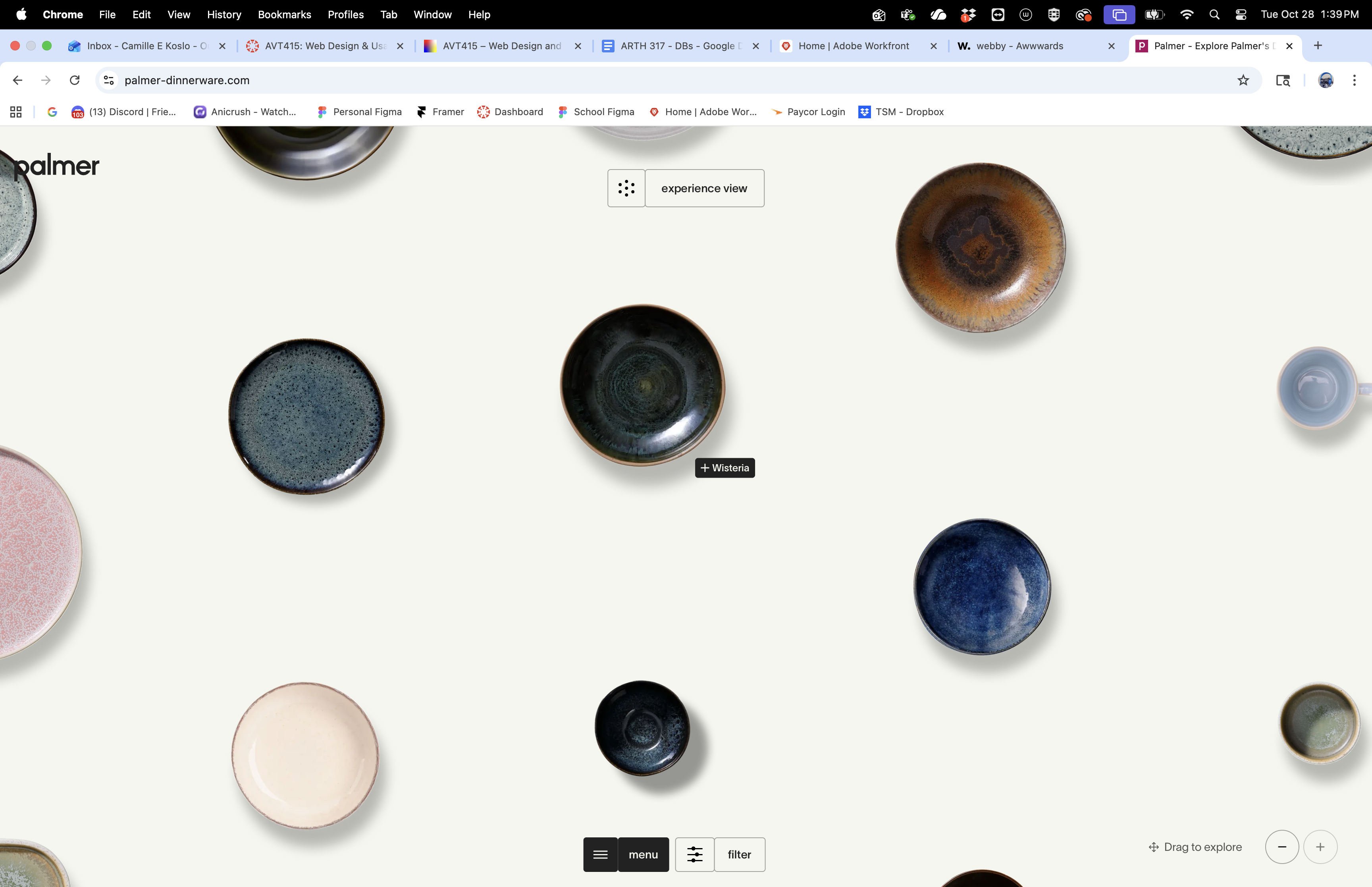This screenshot has height=887, width=1372.
Task: Add the Wisteria plate to selection
Action: 724,468
